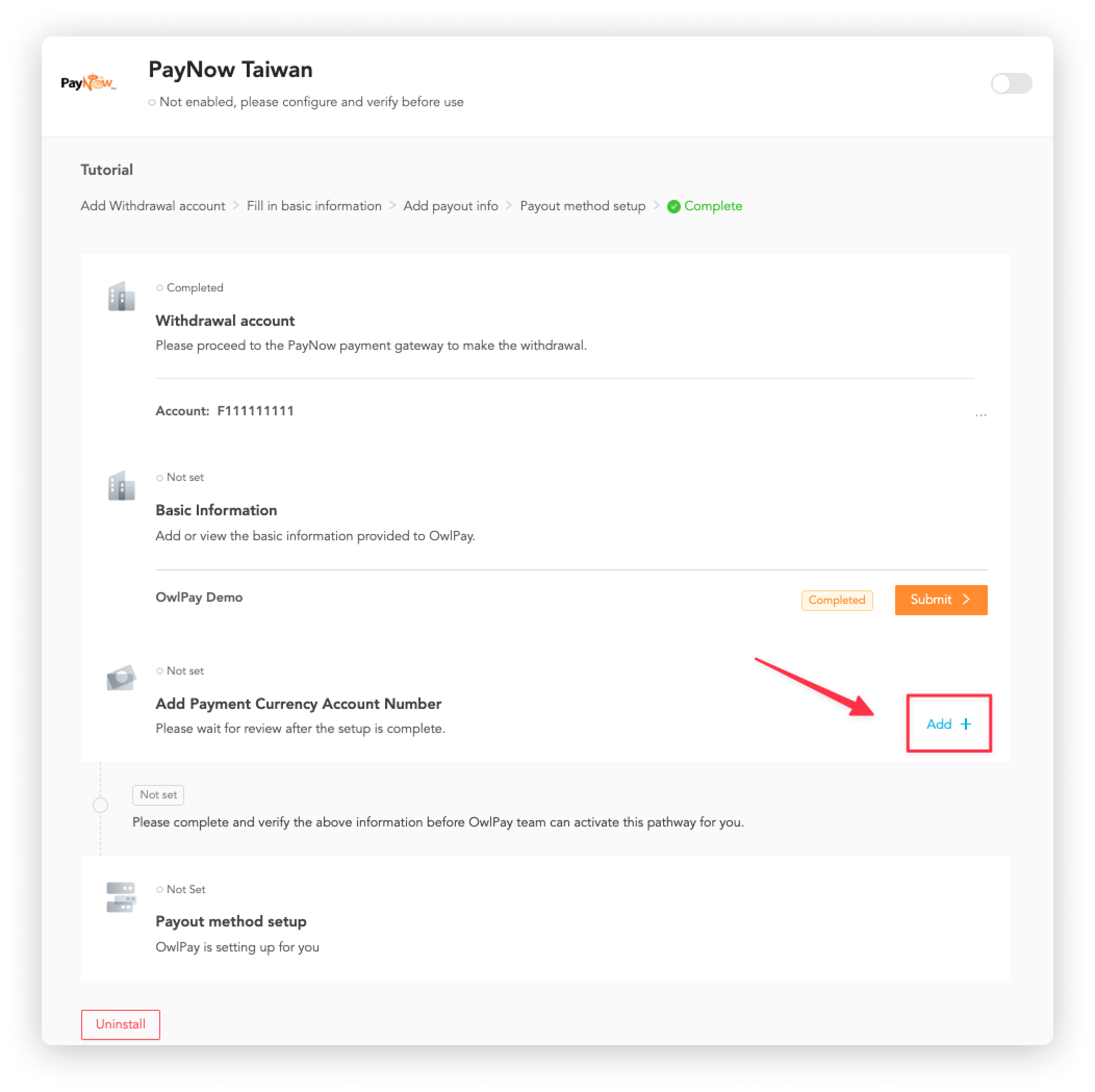The width and height of the screenshot is (1095, 1092).
Task: Click 'OwlPay is setting up for you' text
Action: click(237, 946)
